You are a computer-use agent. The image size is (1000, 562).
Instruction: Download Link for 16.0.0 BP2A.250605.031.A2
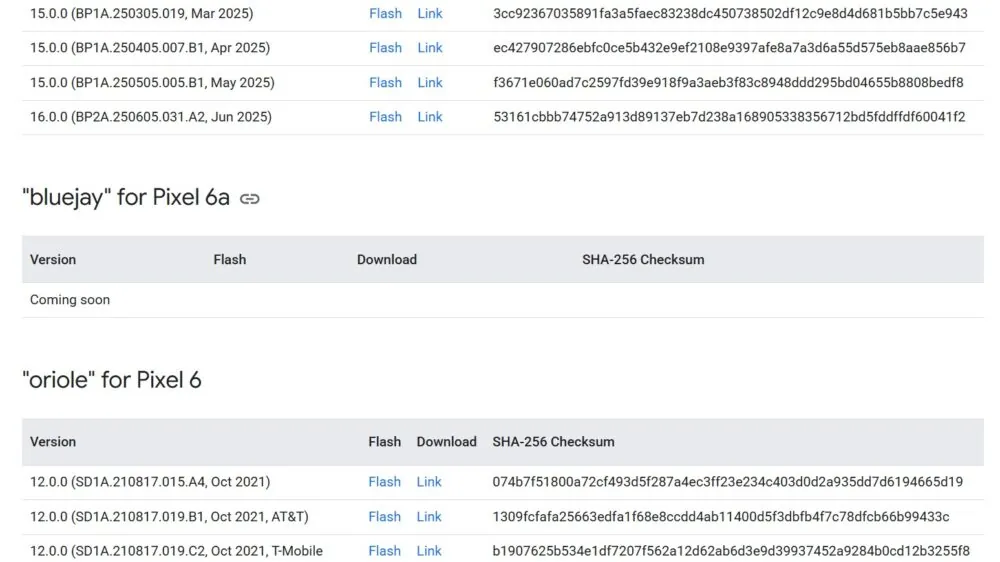click(430, 117)
